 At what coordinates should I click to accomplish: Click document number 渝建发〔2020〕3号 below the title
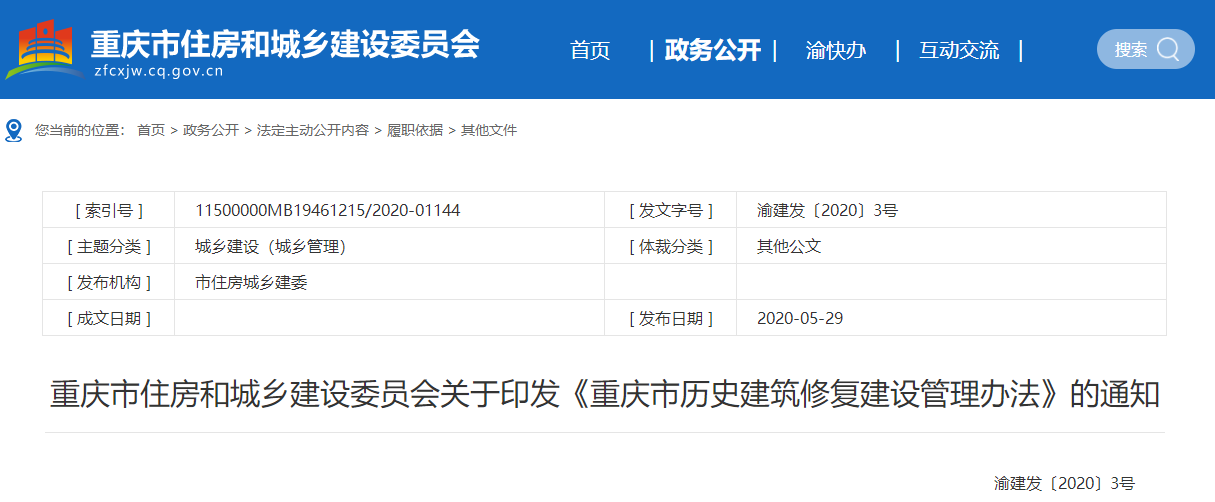(1065, 483)
